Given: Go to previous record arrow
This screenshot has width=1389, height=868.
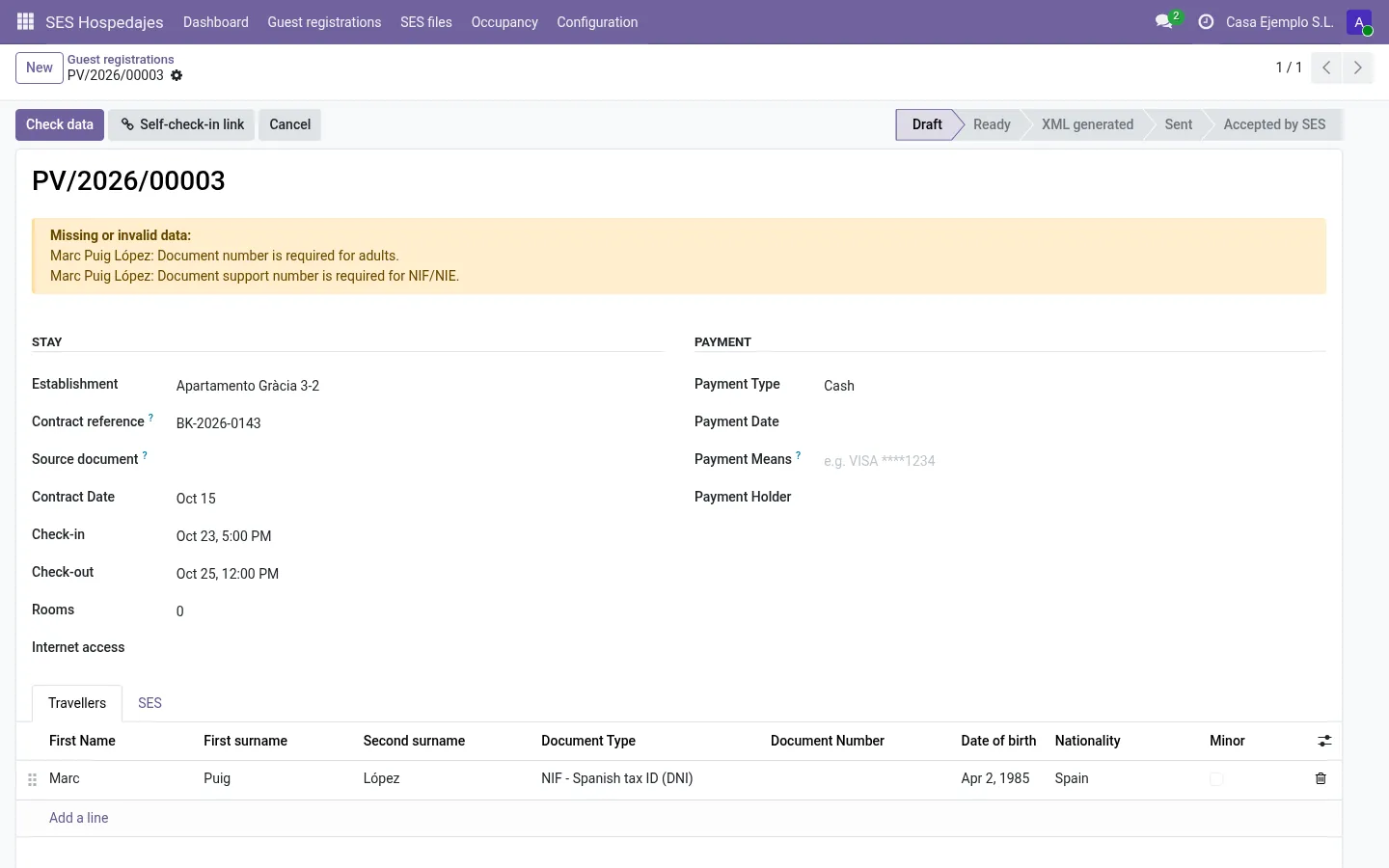Looking at the screenshot, I should click(1326, 68).
